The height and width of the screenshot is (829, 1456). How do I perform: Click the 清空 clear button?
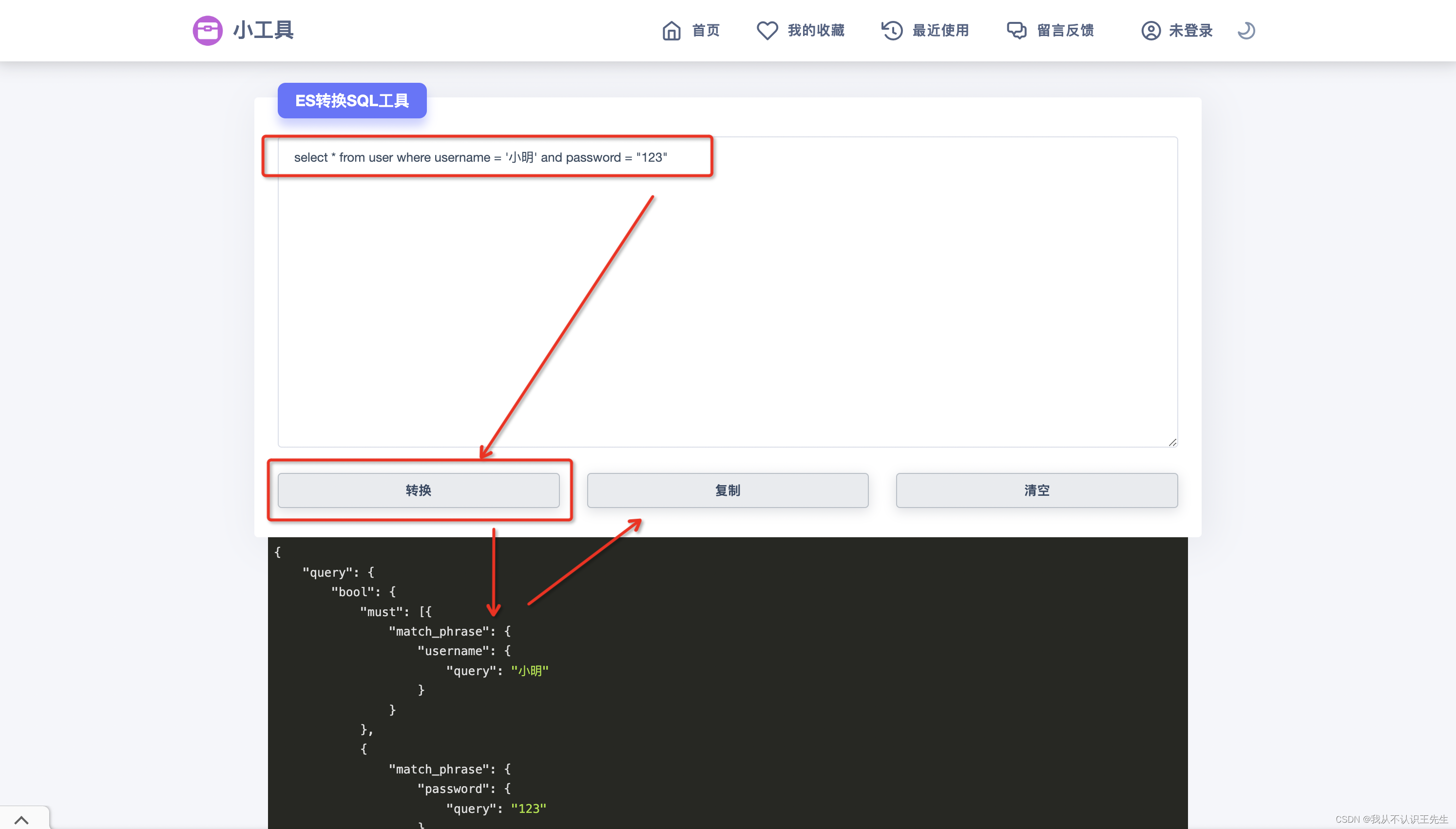1037,490
